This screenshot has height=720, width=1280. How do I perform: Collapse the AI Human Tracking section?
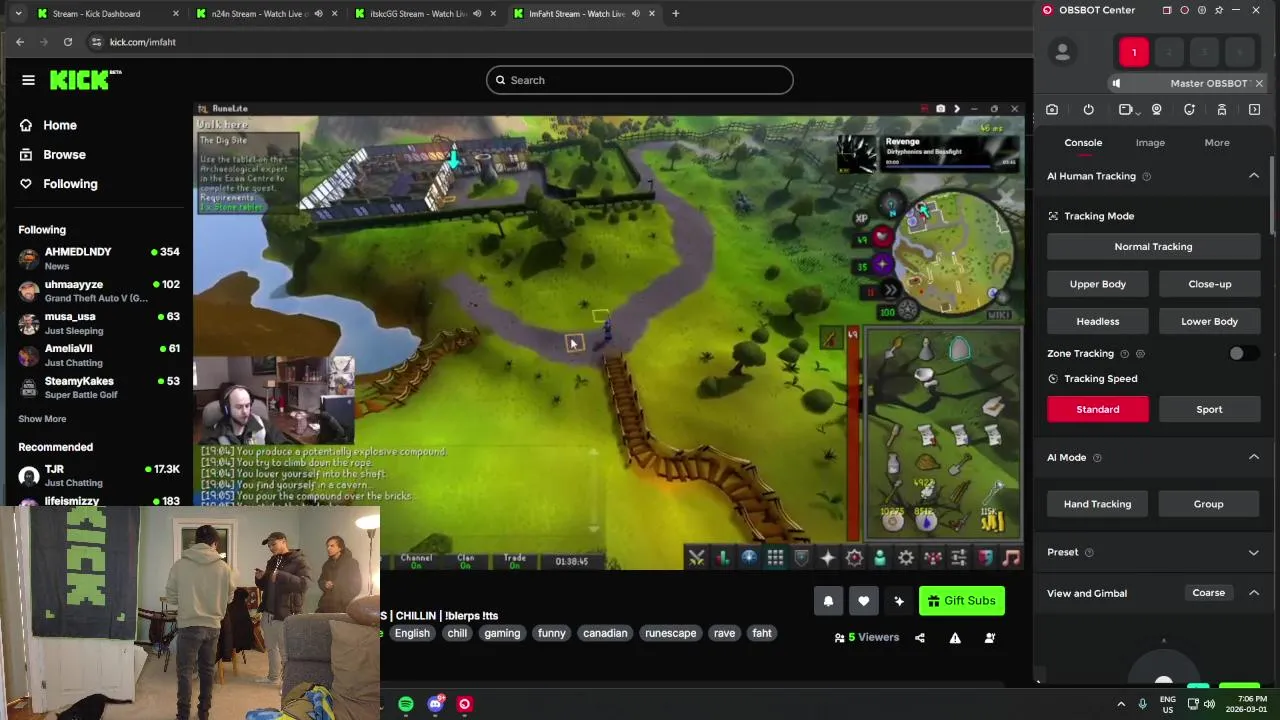[1254, 176]
